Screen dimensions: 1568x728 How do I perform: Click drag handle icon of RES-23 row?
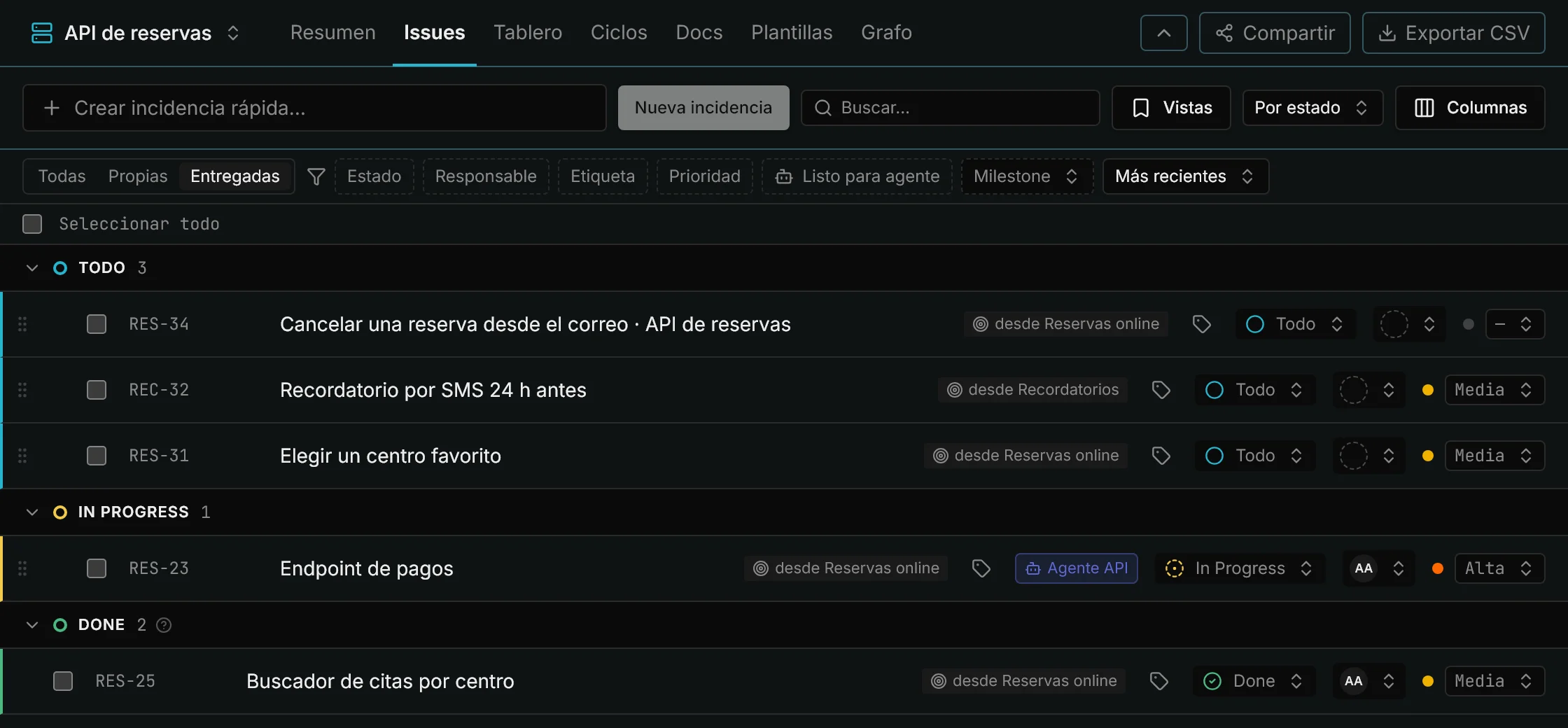22,568
